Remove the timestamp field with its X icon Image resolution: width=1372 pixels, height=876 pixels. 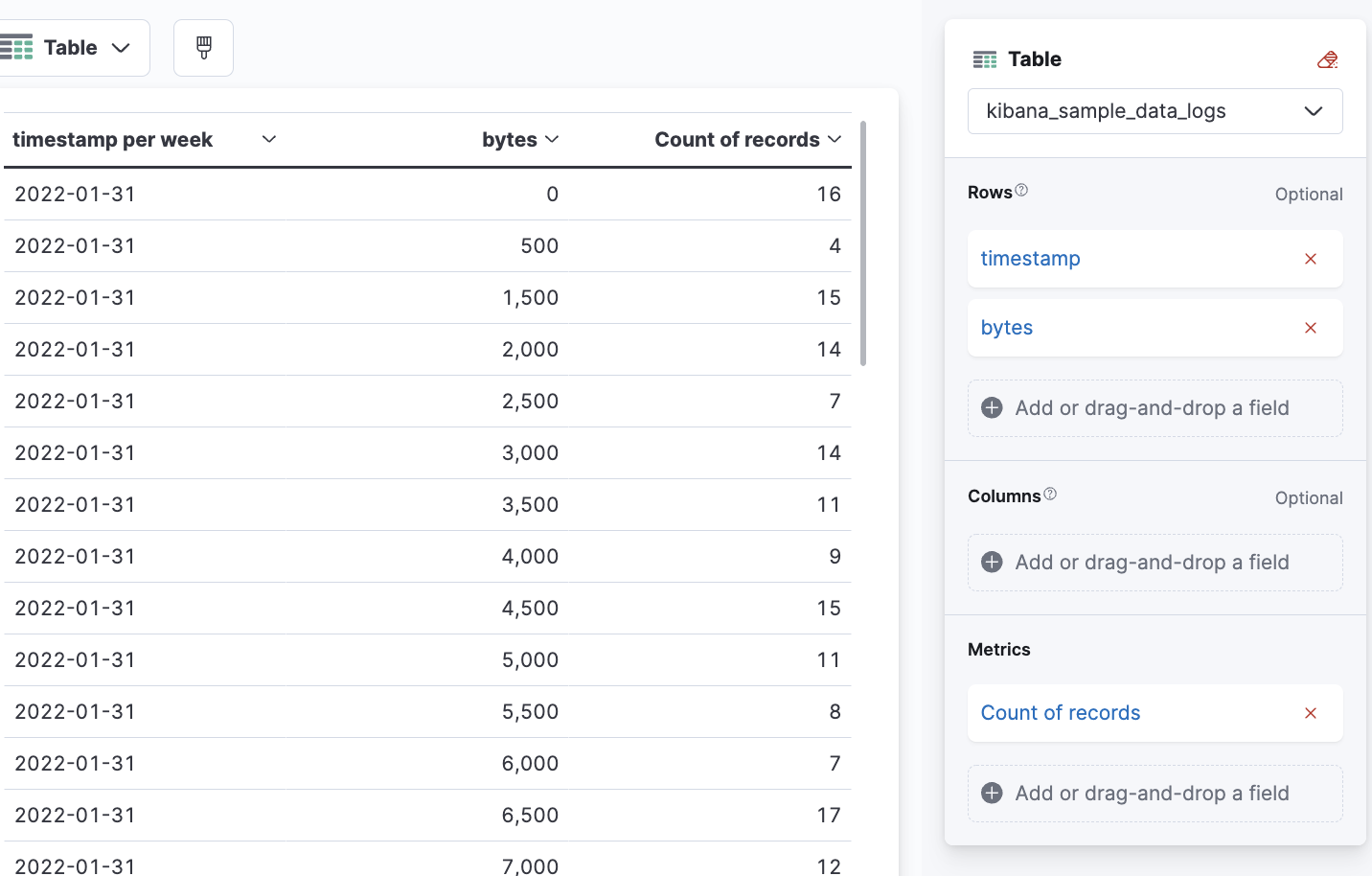[1310, 259]
